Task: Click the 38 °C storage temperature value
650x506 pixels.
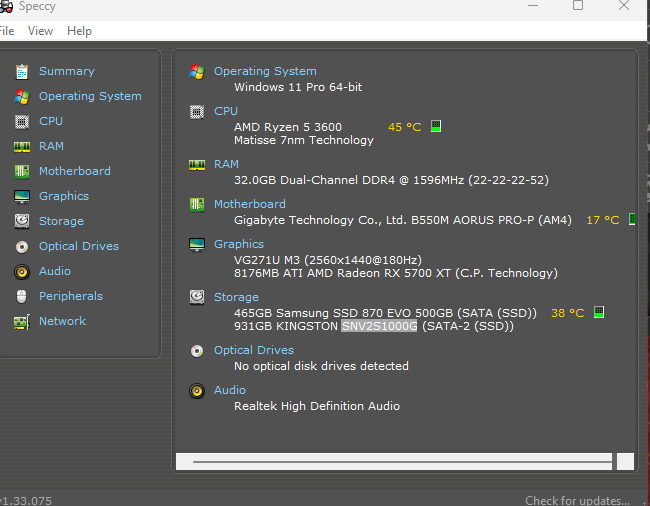Action: [568, 313]
